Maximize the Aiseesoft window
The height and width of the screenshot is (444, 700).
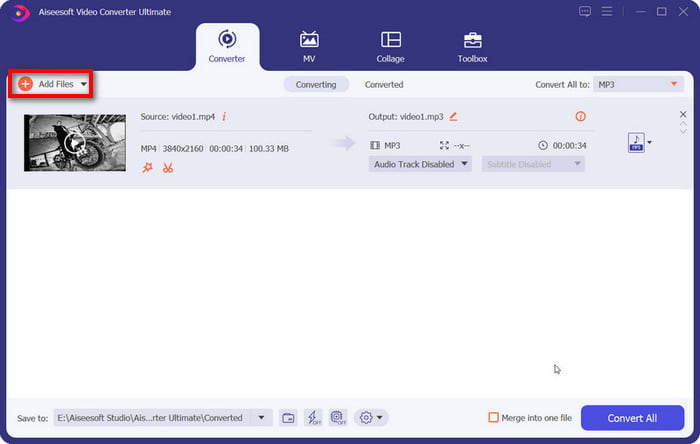[662, 12]
